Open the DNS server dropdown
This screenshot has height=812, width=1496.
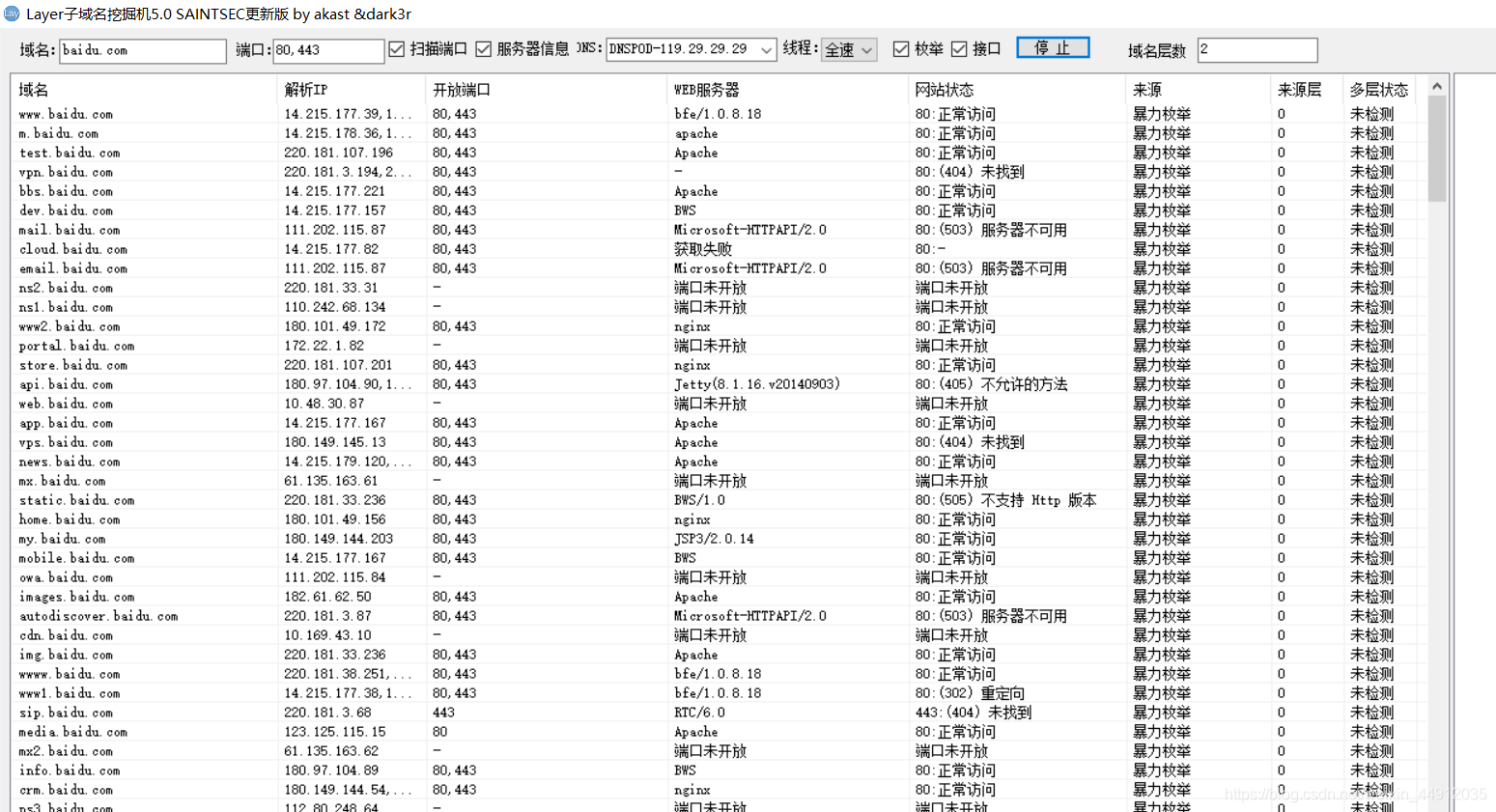(x=766, y=49)
